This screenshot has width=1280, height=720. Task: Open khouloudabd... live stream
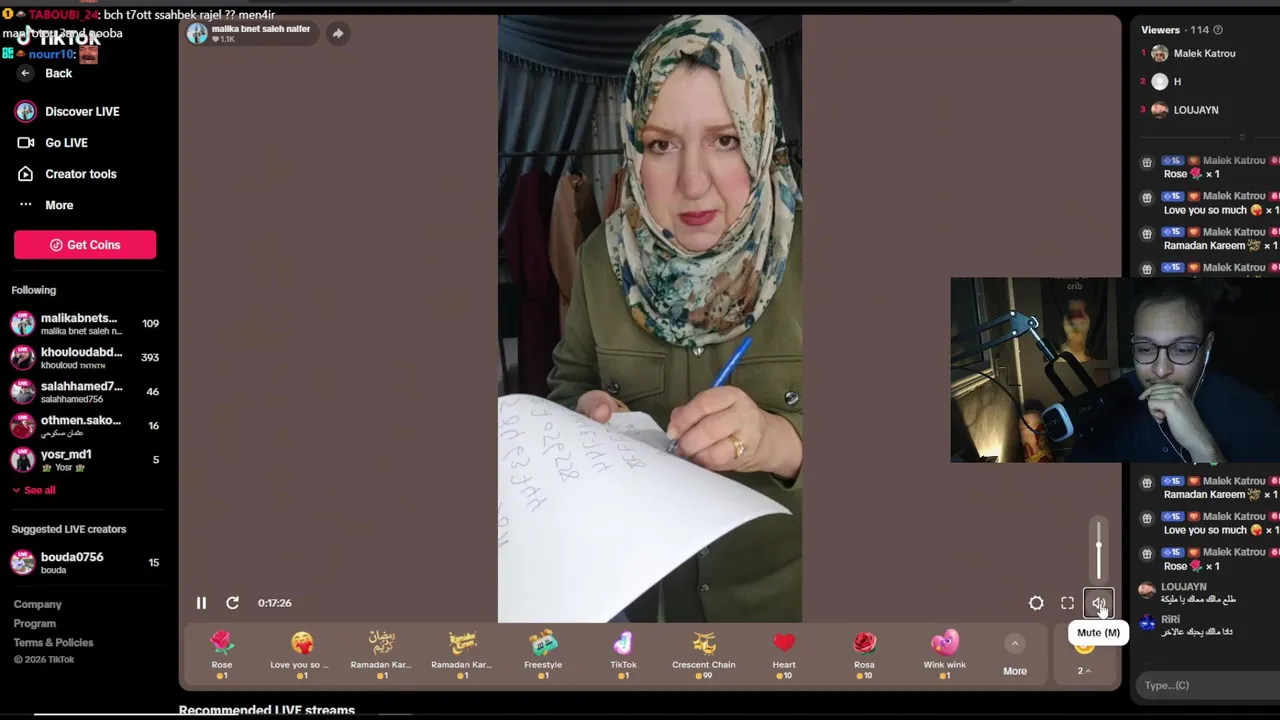tap(85, 358)
